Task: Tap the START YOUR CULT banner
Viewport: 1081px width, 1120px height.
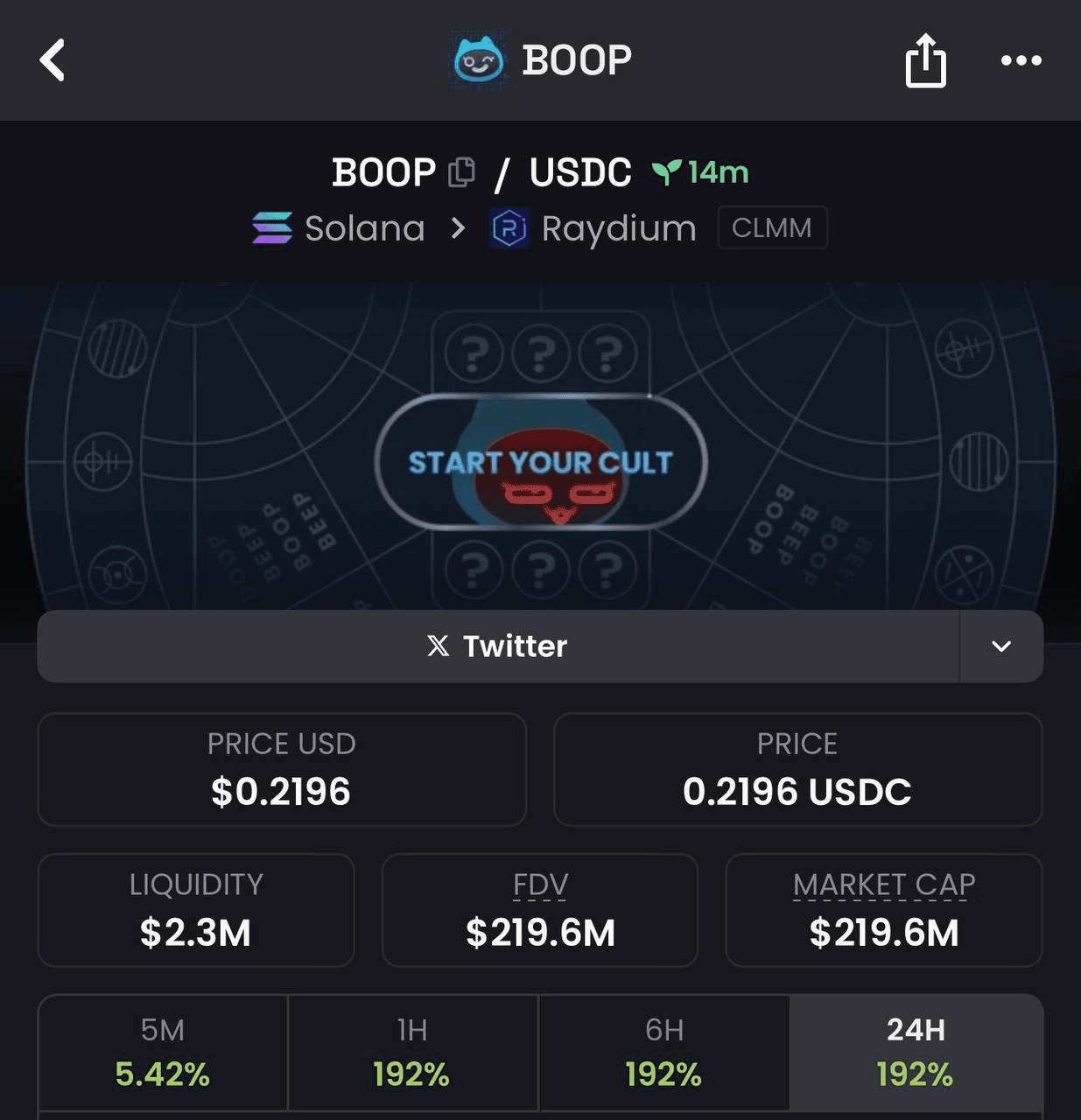Action: (541, 461)
